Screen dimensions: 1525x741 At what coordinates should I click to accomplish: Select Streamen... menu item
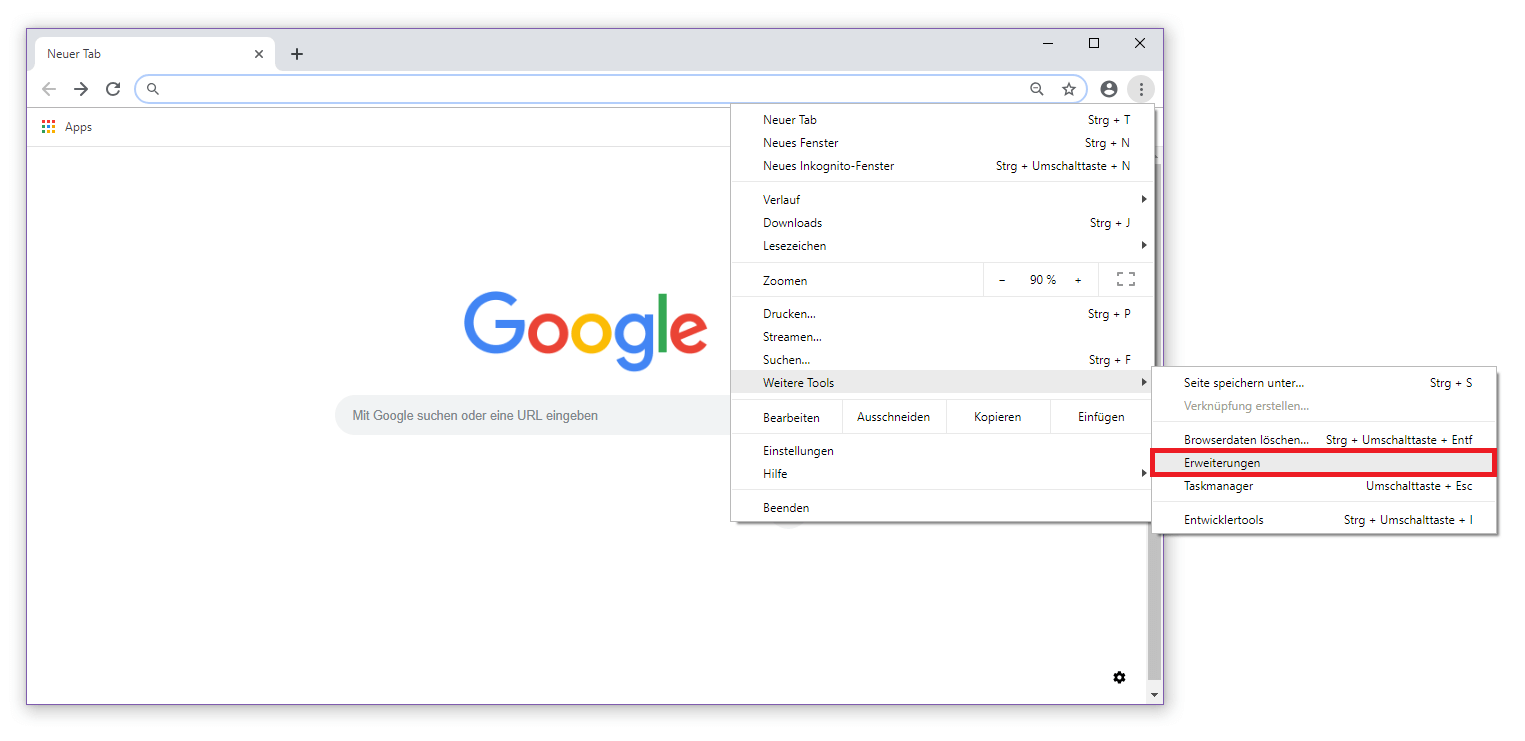pyautogui.click(x=943, y=337)
